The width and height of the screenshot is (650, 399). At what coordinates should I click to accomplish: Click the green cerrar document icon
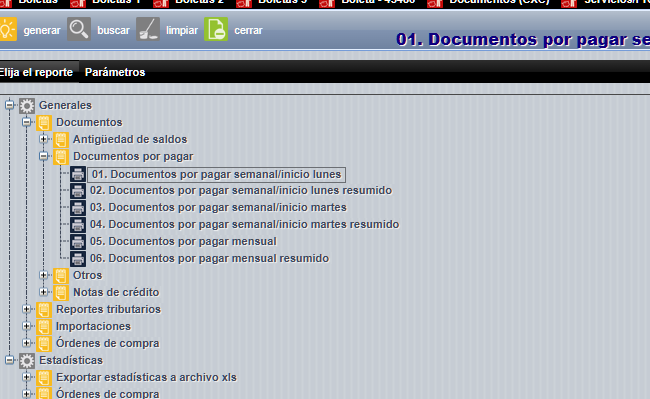click(216, 29)
